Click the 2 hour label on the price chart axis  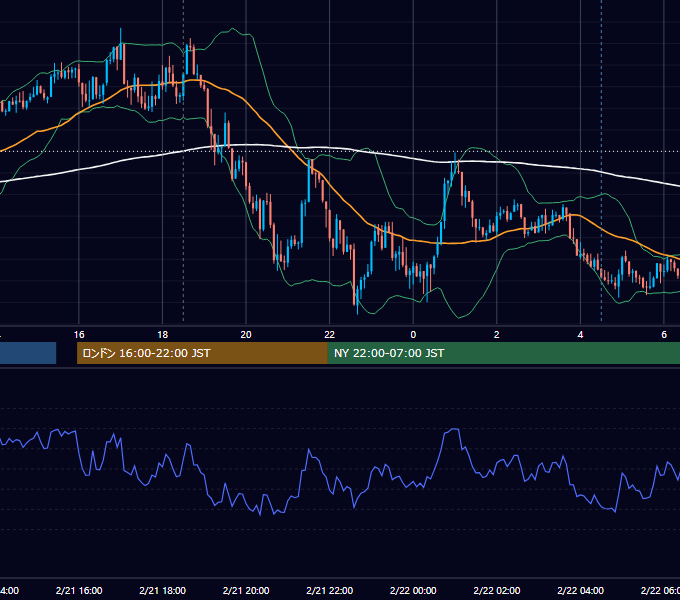coord(497,335)
